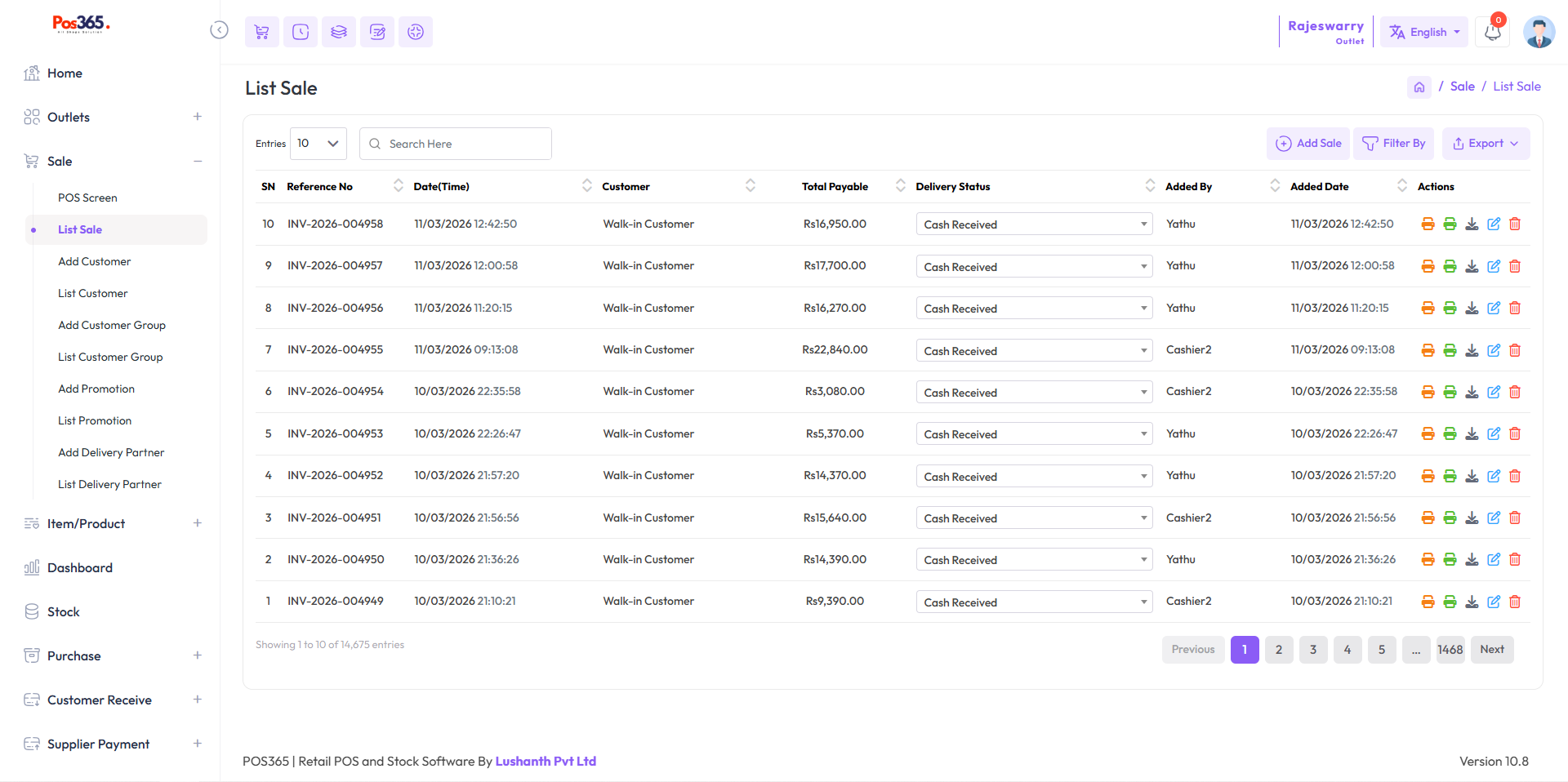Click the stacked layers icon in top toolbar

[339, 32]
